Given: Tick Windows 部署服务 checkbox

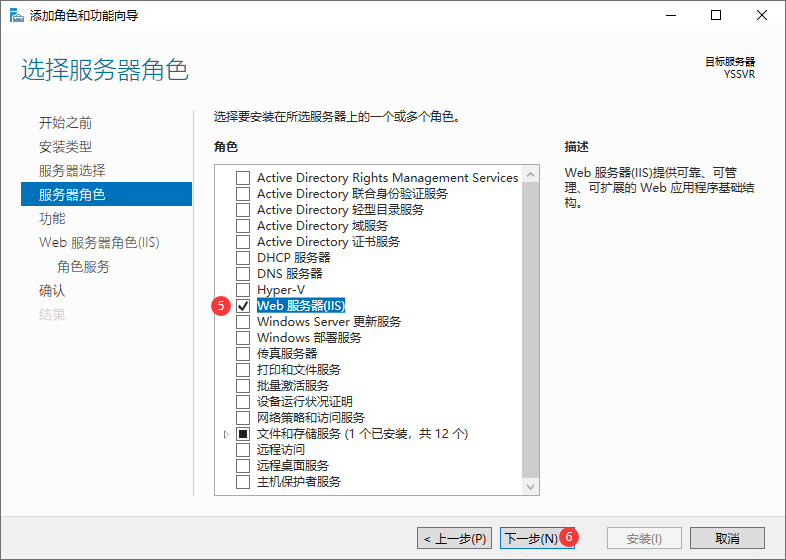Looking at the screenshot, I should tap(243, 338).
